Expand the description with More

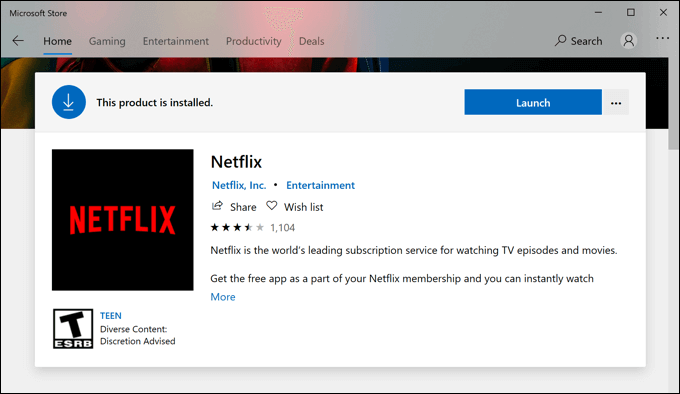(x=223, y=297)
